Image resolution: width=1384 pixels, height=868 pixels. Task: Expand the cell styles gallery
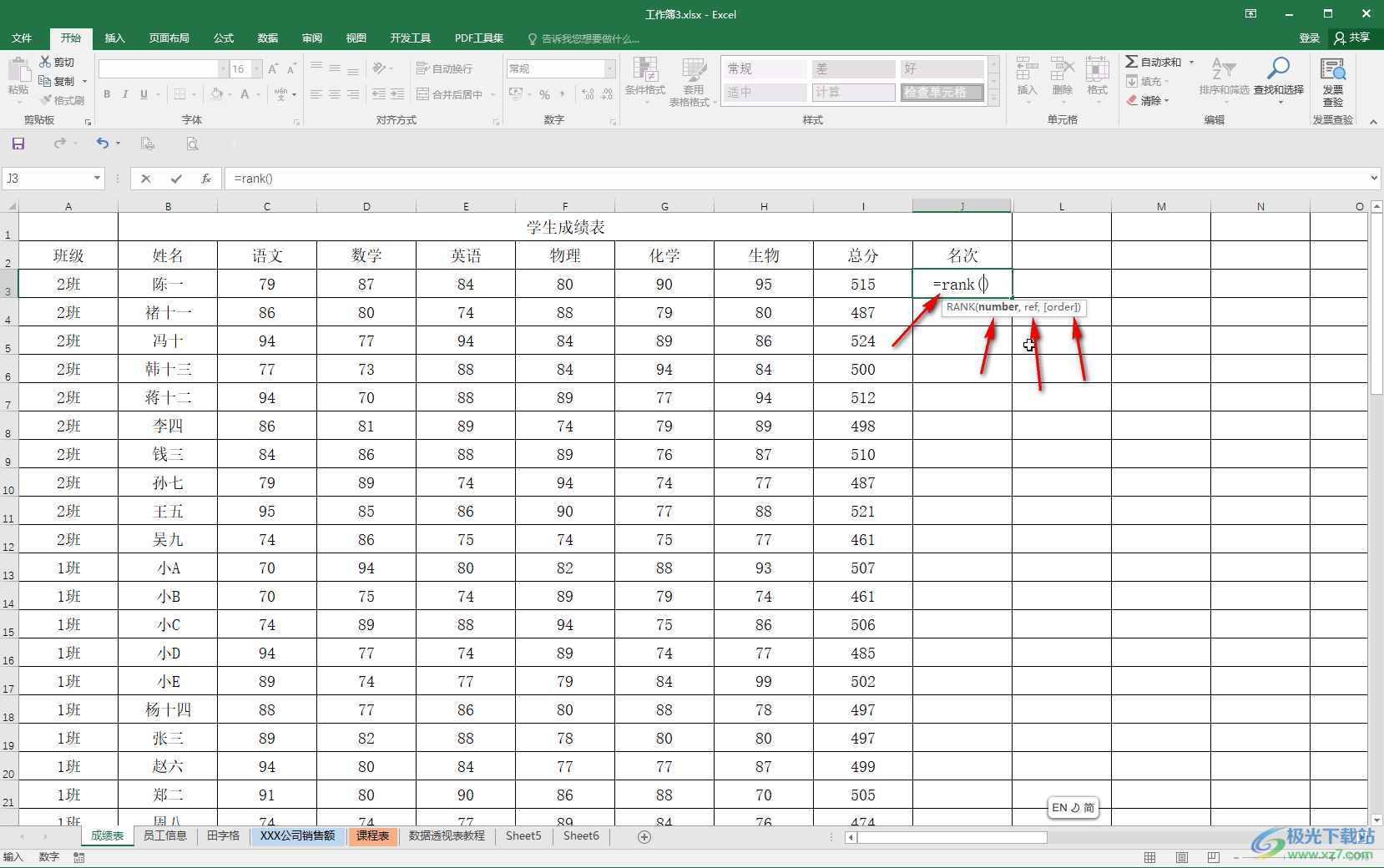993,98
